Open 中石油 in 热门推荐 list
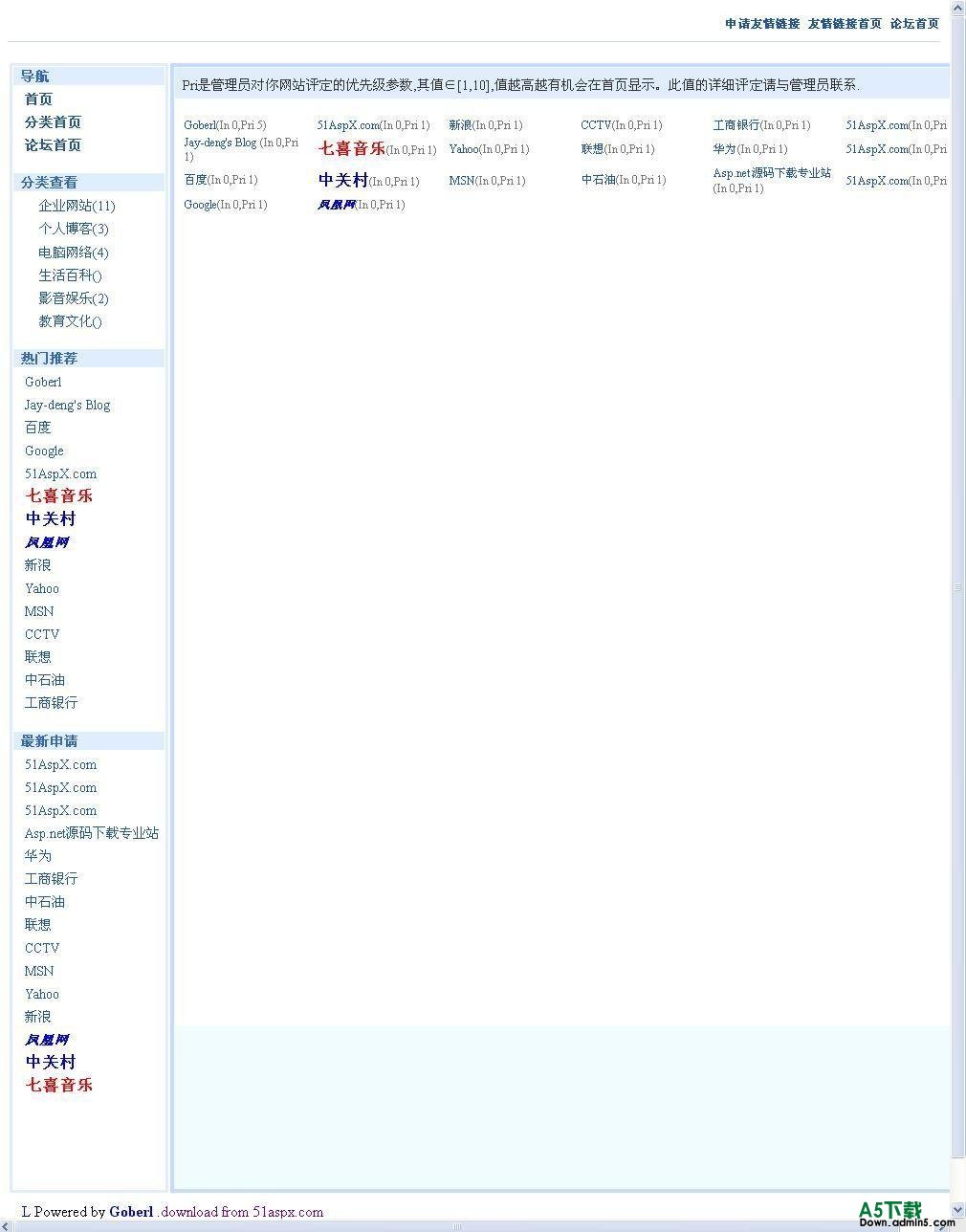This screenshot has width=966, height=1232. click(44, 680)
